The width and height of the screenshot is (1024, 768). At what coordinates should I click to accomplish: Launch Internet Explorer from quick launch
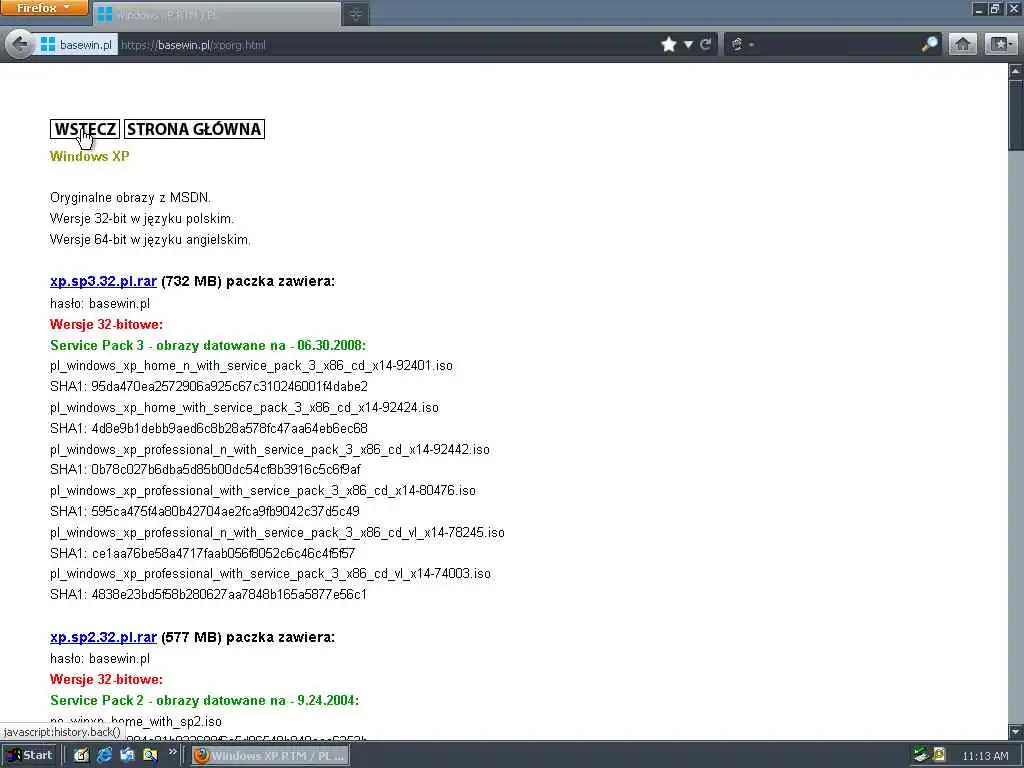(x=104, y=756)
